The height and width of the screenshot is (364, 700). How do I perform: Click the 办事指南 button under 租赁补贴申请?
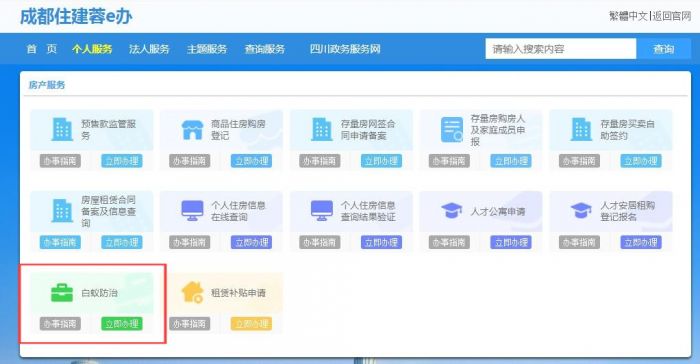point(189,323)
